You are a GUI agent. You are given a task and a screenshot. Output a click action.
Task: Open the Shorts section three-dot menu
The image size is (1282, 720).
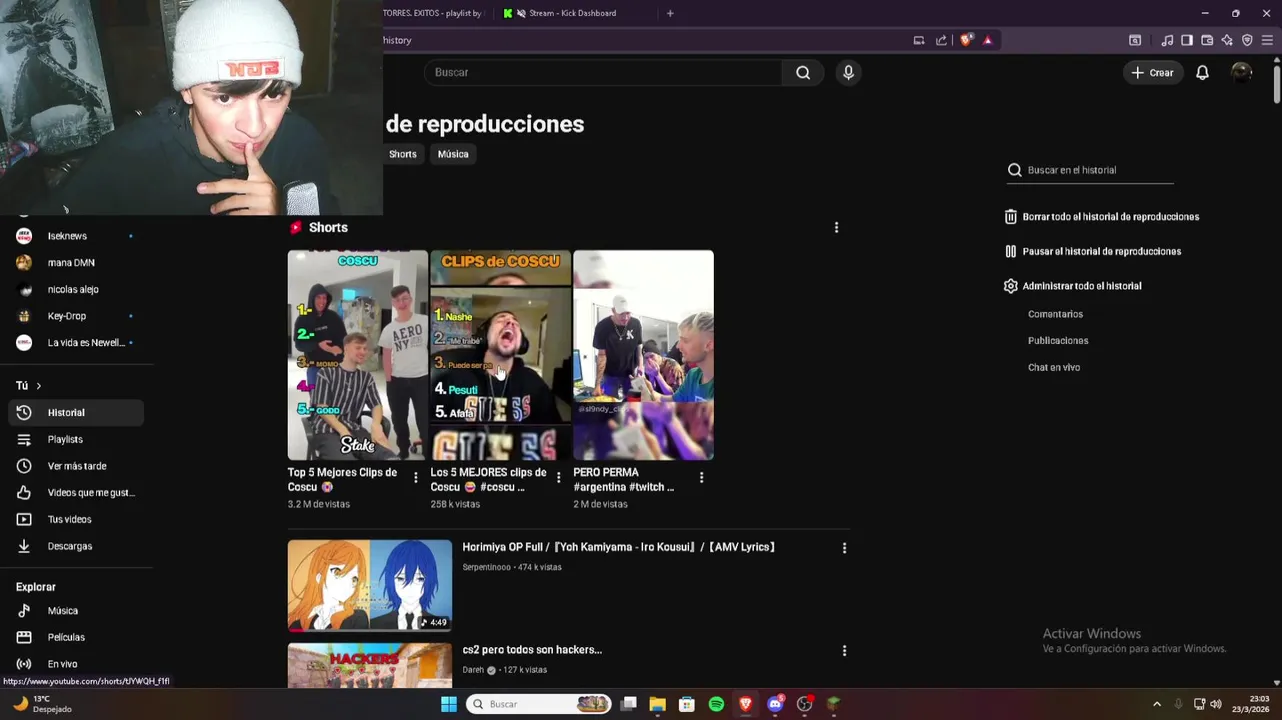coord(836,228)
